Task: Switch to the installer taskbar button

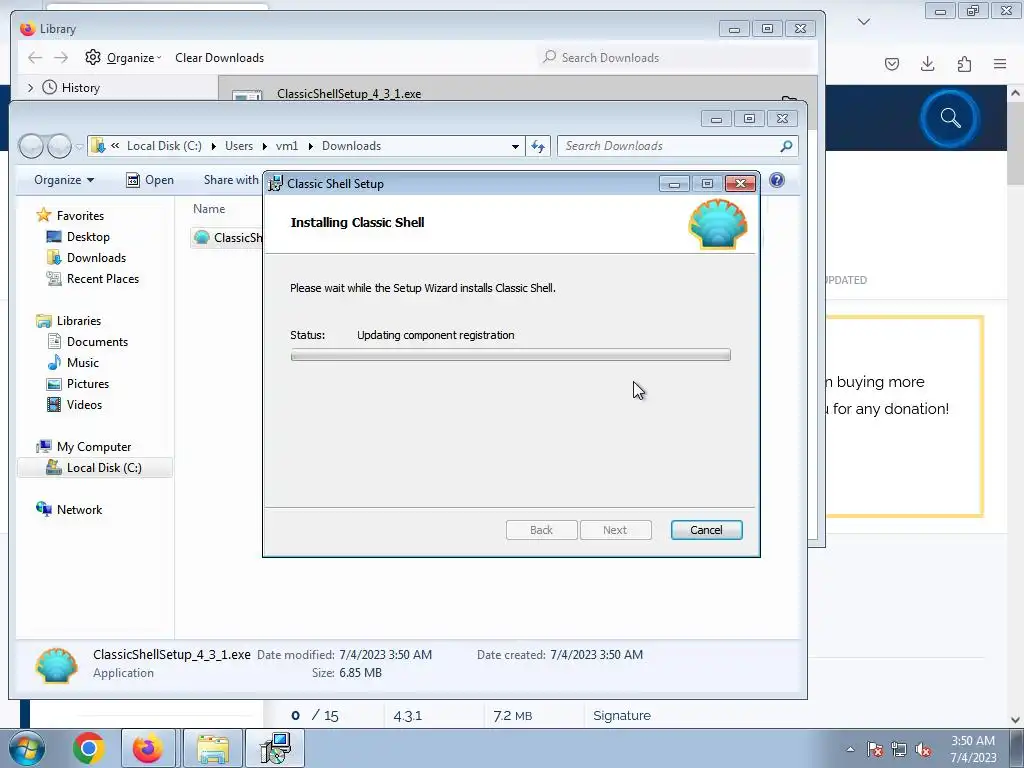Action: tap(275, 748)
